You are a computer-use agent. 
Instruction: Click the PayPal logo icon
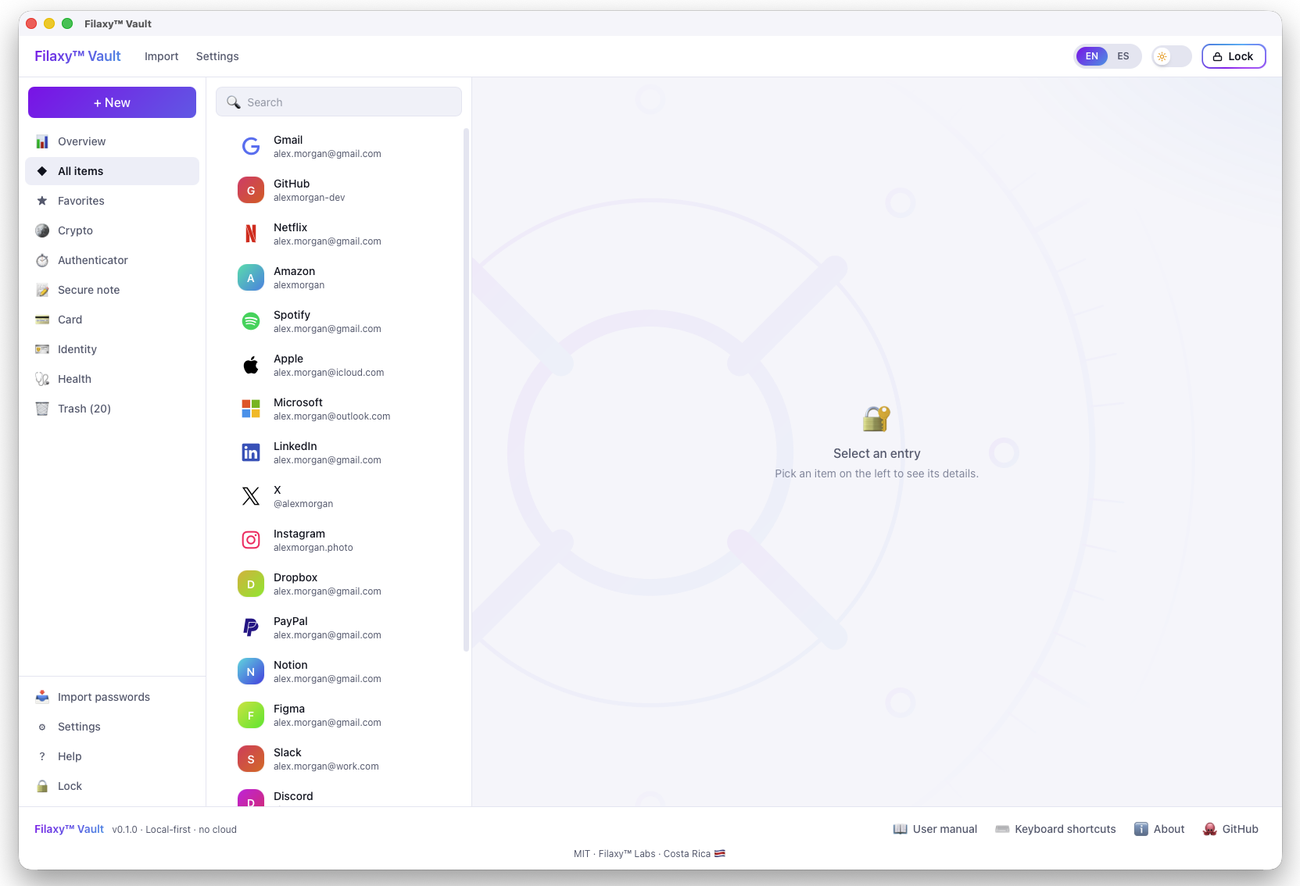click(x=251, y=627)
